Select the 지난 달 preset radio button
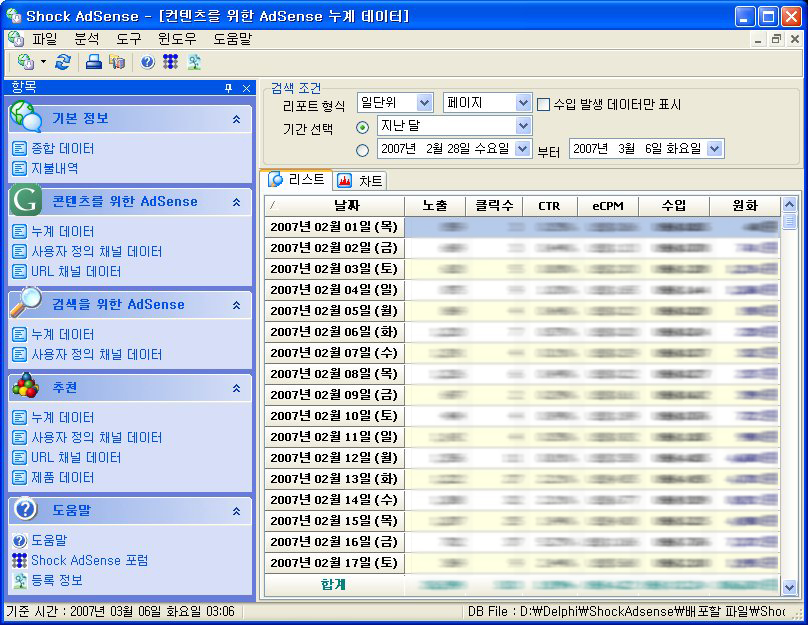Screen dimensions: 808x625 click(362, 127)
